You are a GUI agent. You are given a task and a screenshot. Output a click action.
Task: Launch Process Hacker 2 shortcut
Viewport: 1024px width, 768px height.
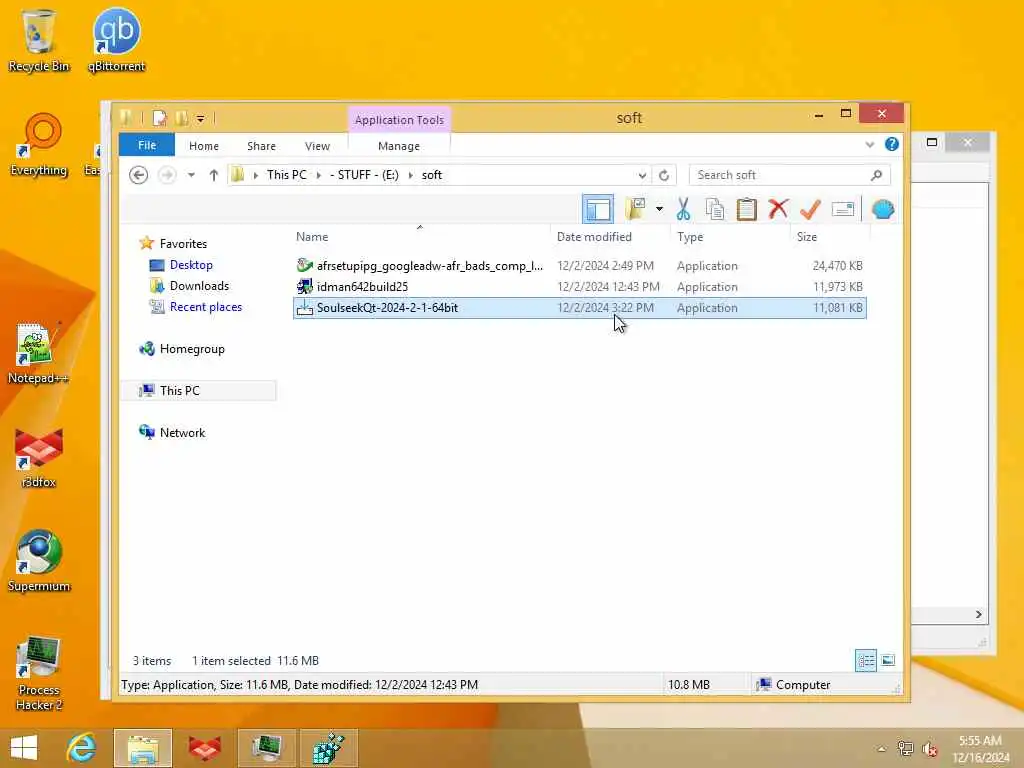tap(39, 673)
